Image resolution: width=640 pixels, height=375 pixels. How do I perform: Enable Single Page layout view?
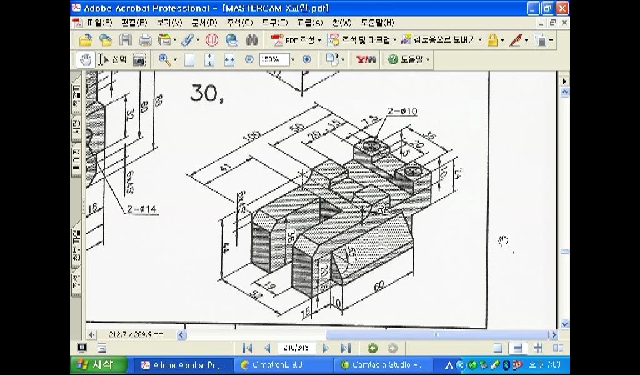click(498, 348)
